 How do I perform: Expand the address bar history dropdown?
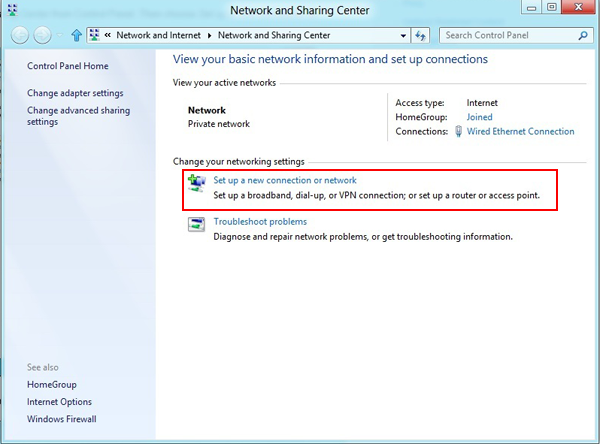403,35
